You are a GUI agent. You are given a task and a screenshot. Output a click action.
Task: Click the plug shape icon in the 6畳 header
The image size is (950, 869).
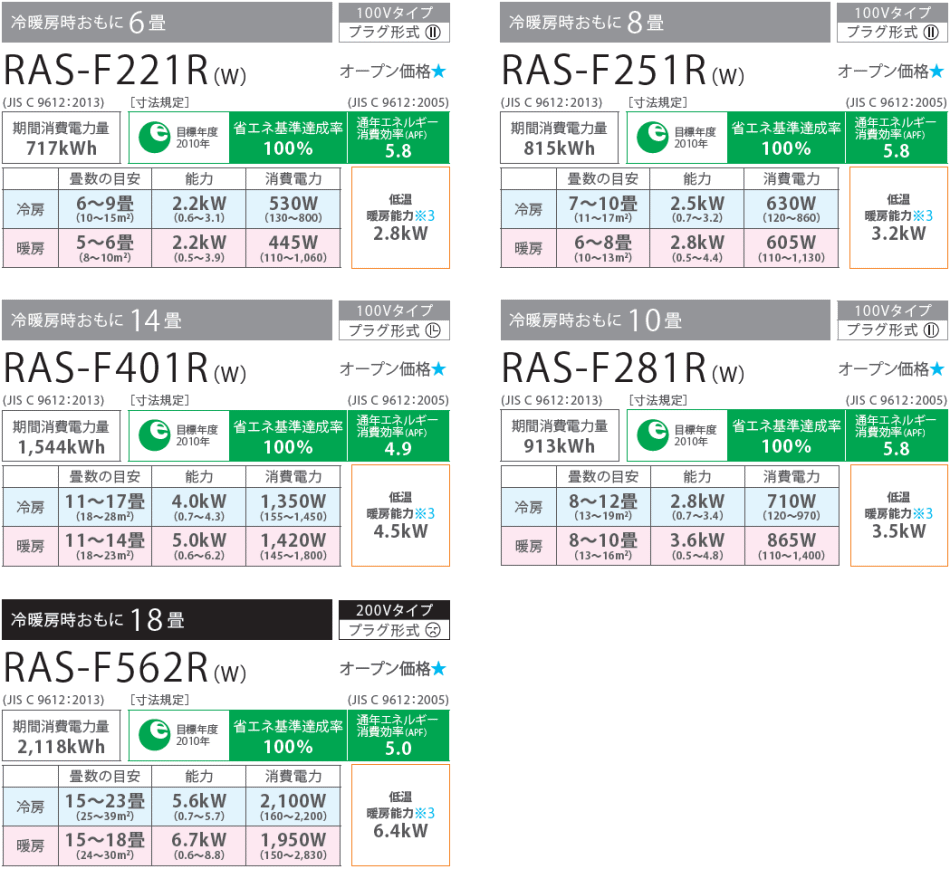coord(433,32)
